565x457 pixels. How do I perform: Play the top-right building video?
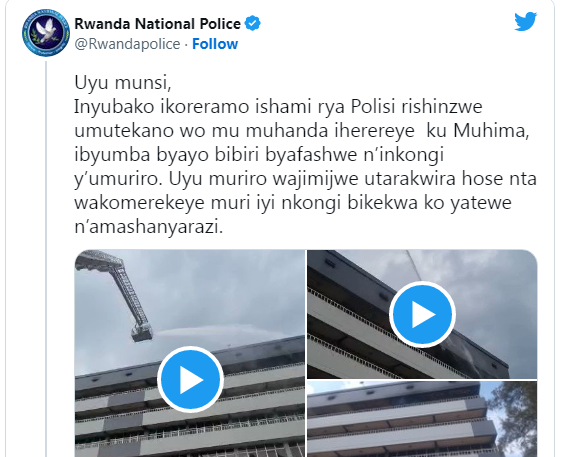click(x=422, y=314)
